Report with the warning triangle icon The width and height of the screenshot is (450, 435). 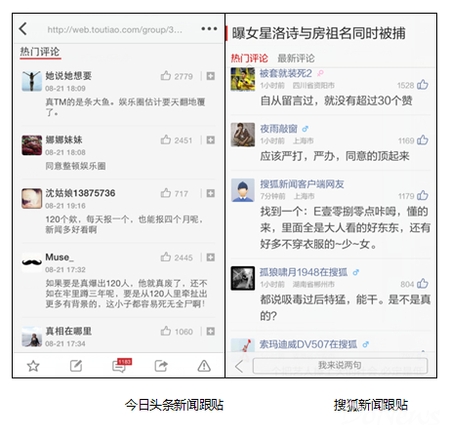[204, 366]
